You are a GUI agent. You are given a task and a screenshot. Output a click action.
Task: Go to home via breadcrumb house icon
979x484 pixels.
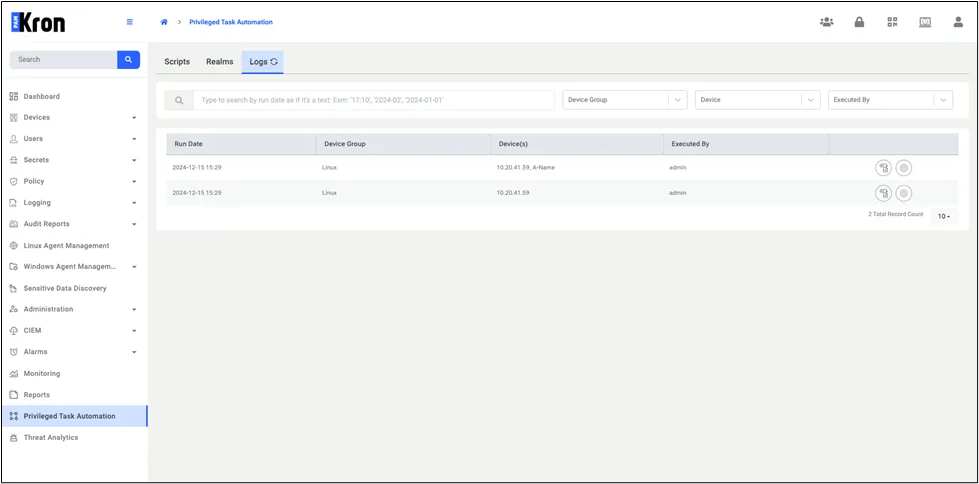coord(164,22)
